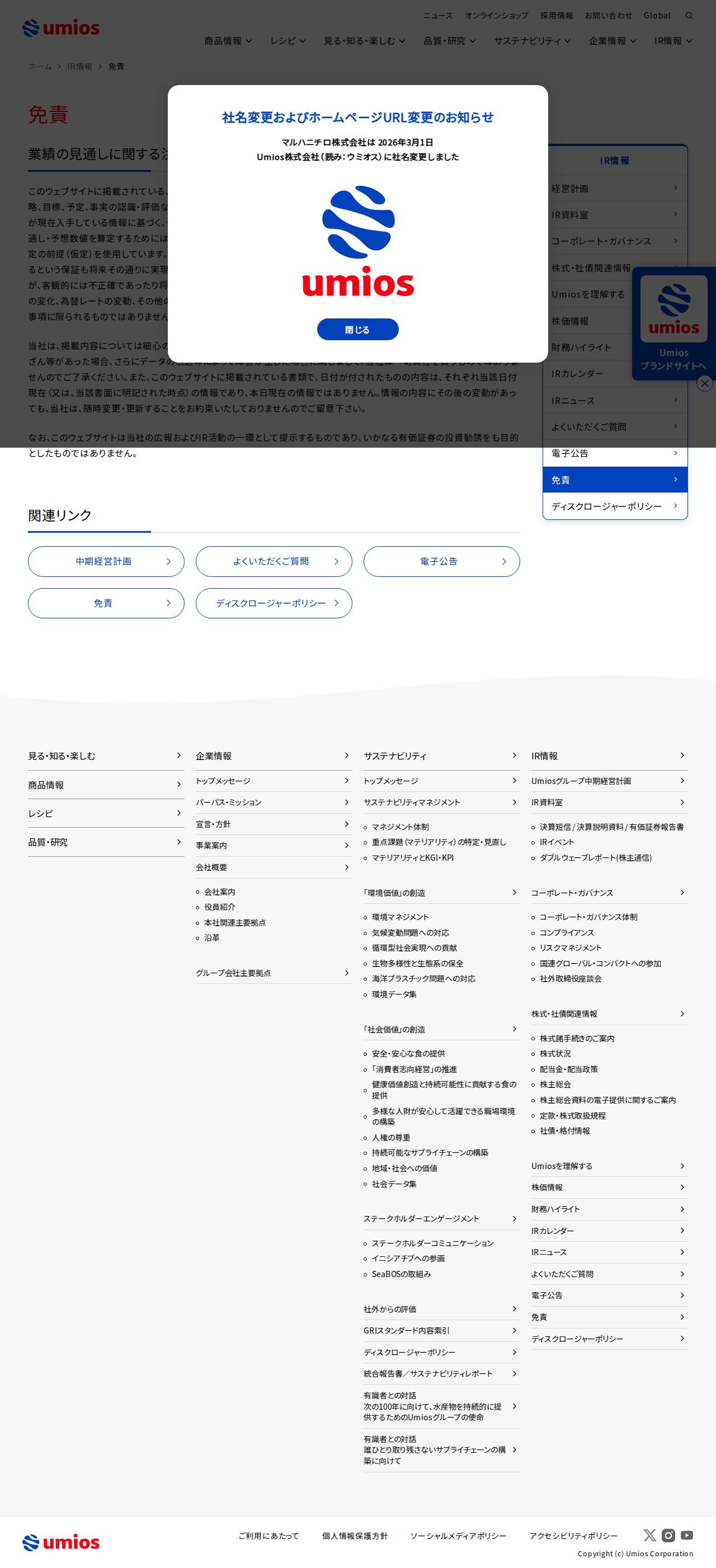Open グループ会社主要拠点 in the footer
The height and width of the screenshot is (1568, 716).
(274, 973)
